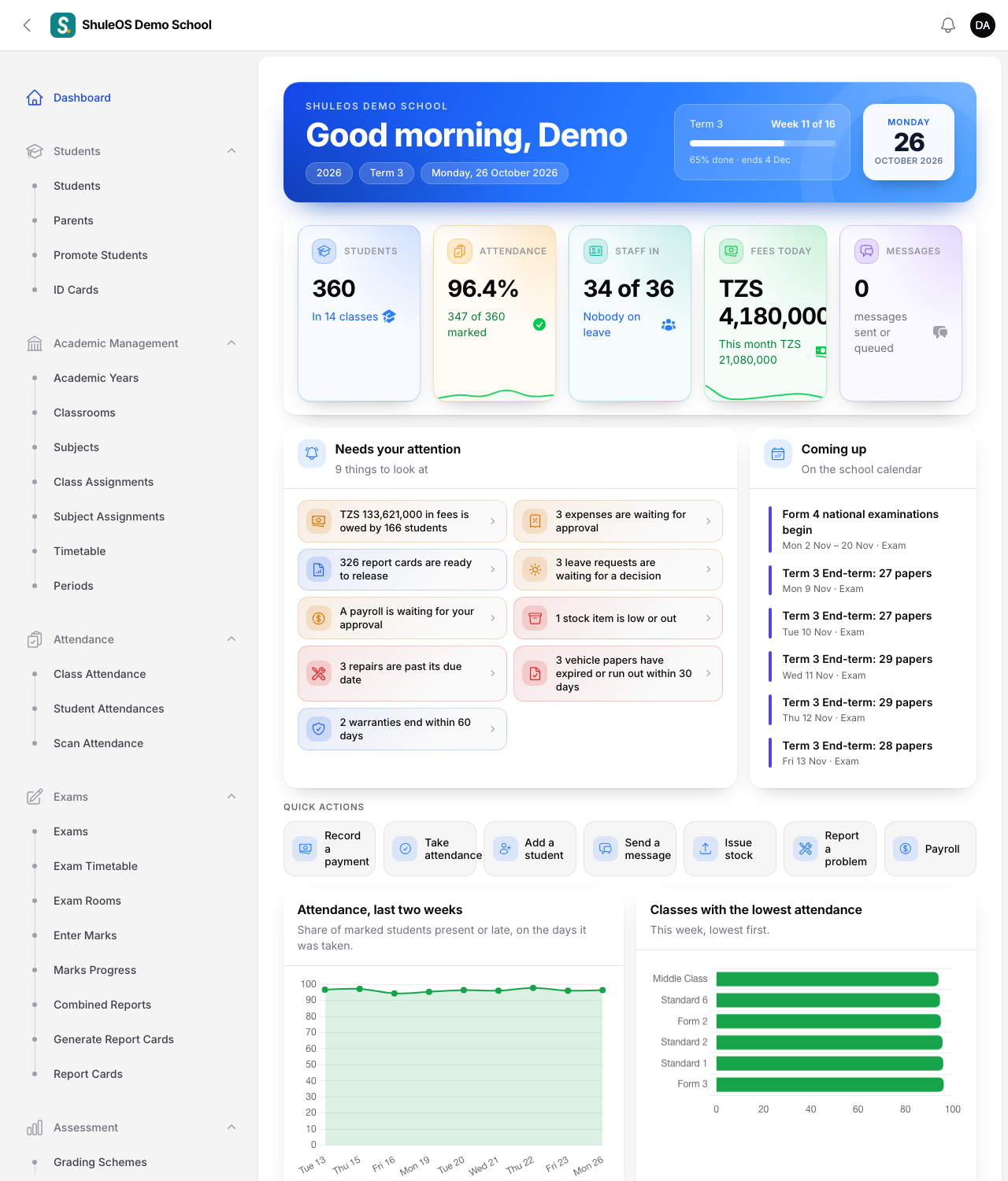Image resolution: width=1008 pixels, height=1181 pixels.
Task: Open the DA user avatar menu
Action: pyautogui.click(x=983, y=25)
